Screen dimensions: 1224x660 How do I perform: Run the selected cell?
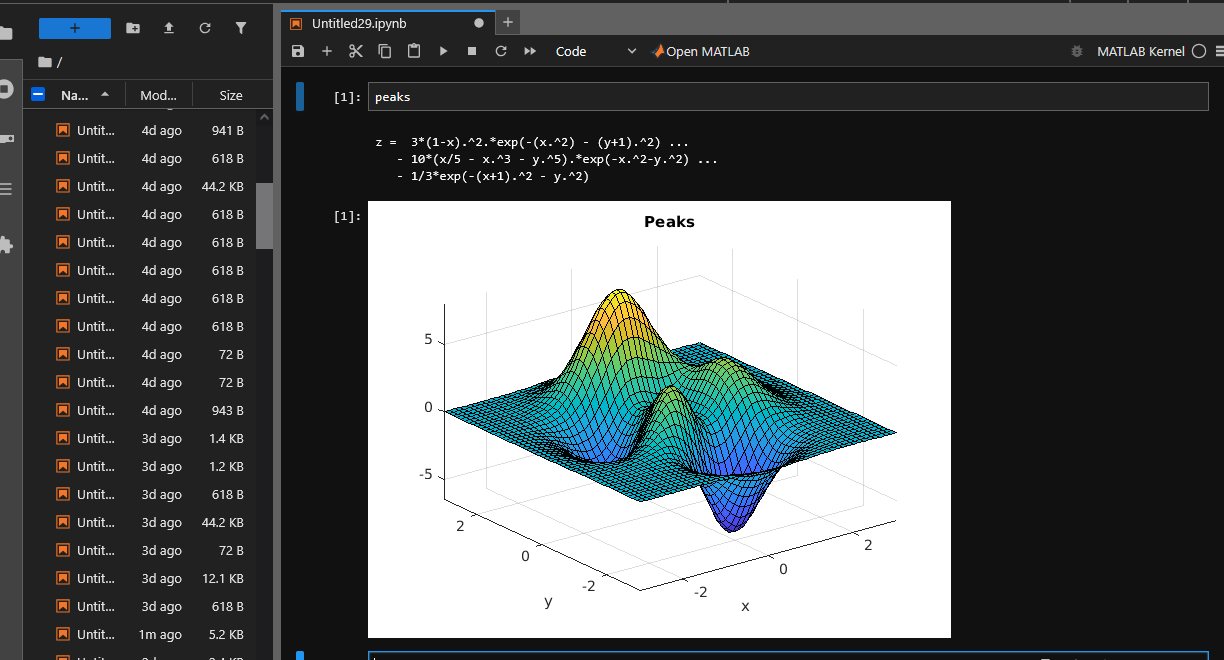click(x=443, y=51)
